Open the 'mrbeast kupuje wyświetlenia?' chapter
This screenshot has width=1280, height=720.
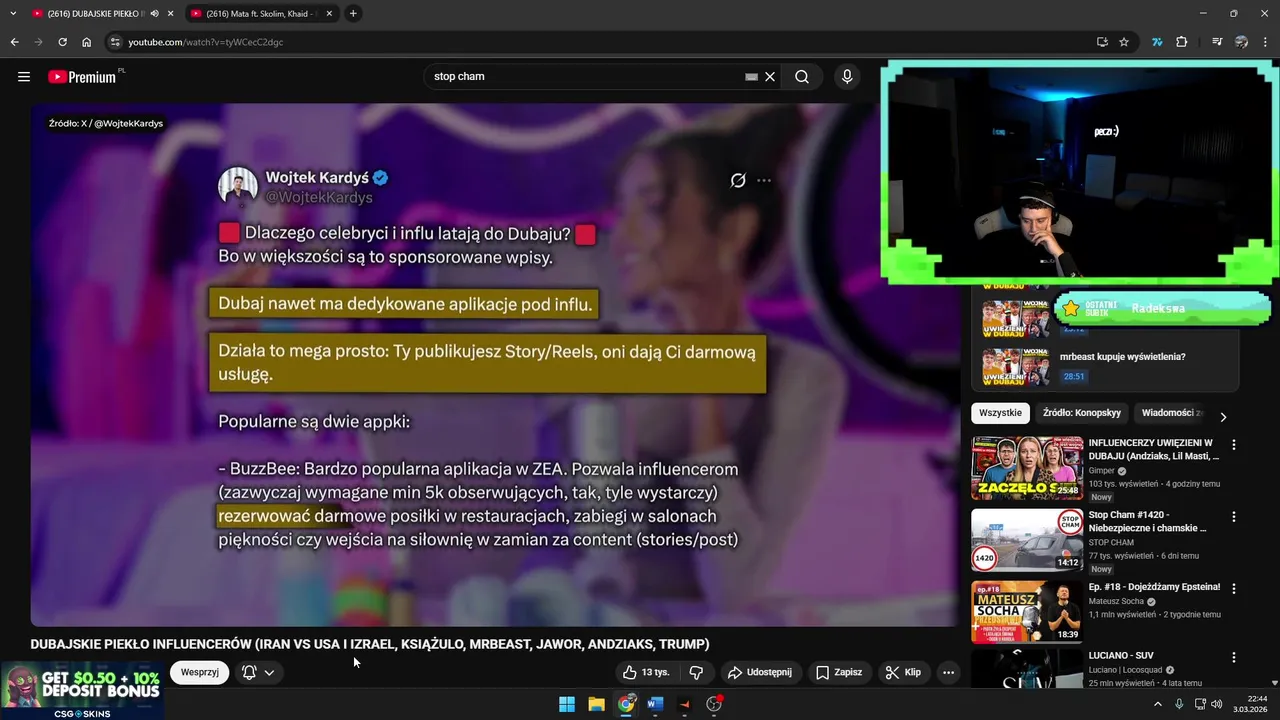pos(1122,357)
